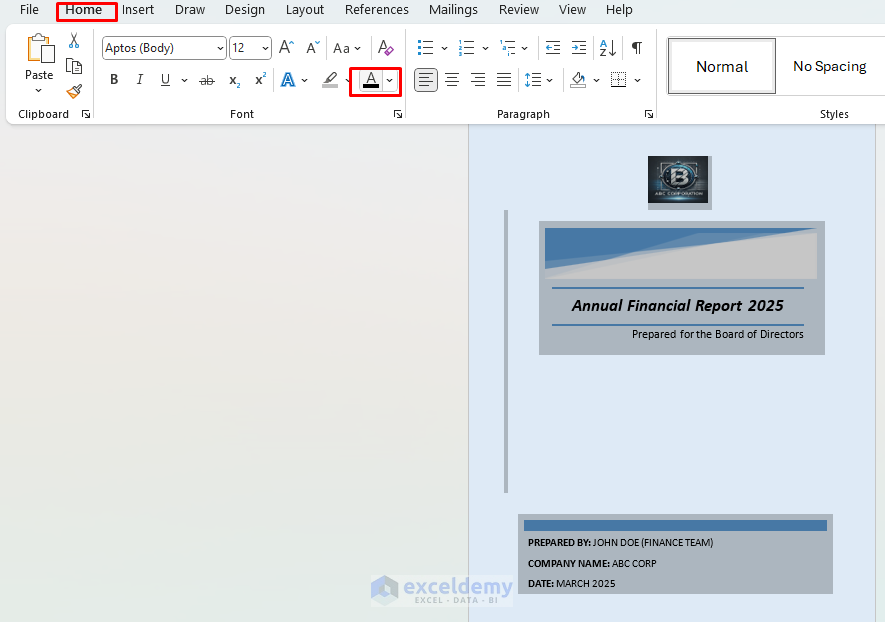Decrease font size with shrink icon
The image size is (885, 622).
[x=313, y=47]
